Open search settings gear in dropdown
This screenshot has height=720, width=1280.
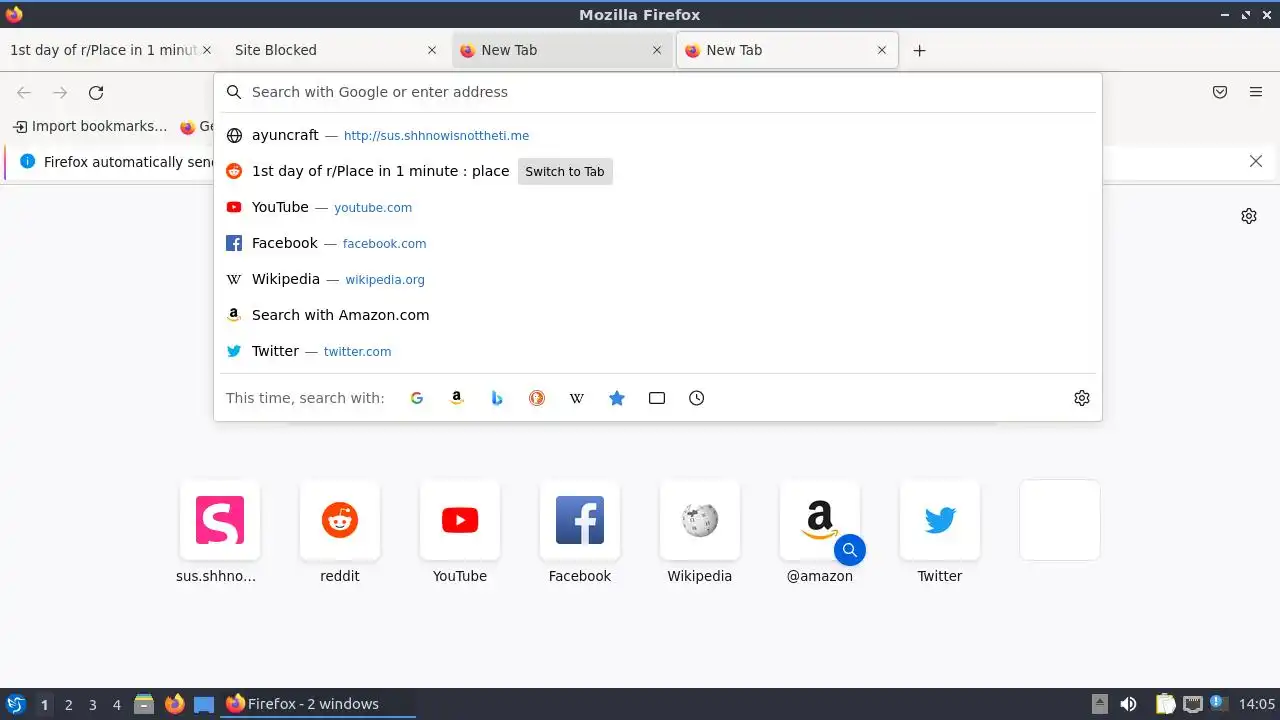pyautogui.click(x=1082, y=398)
